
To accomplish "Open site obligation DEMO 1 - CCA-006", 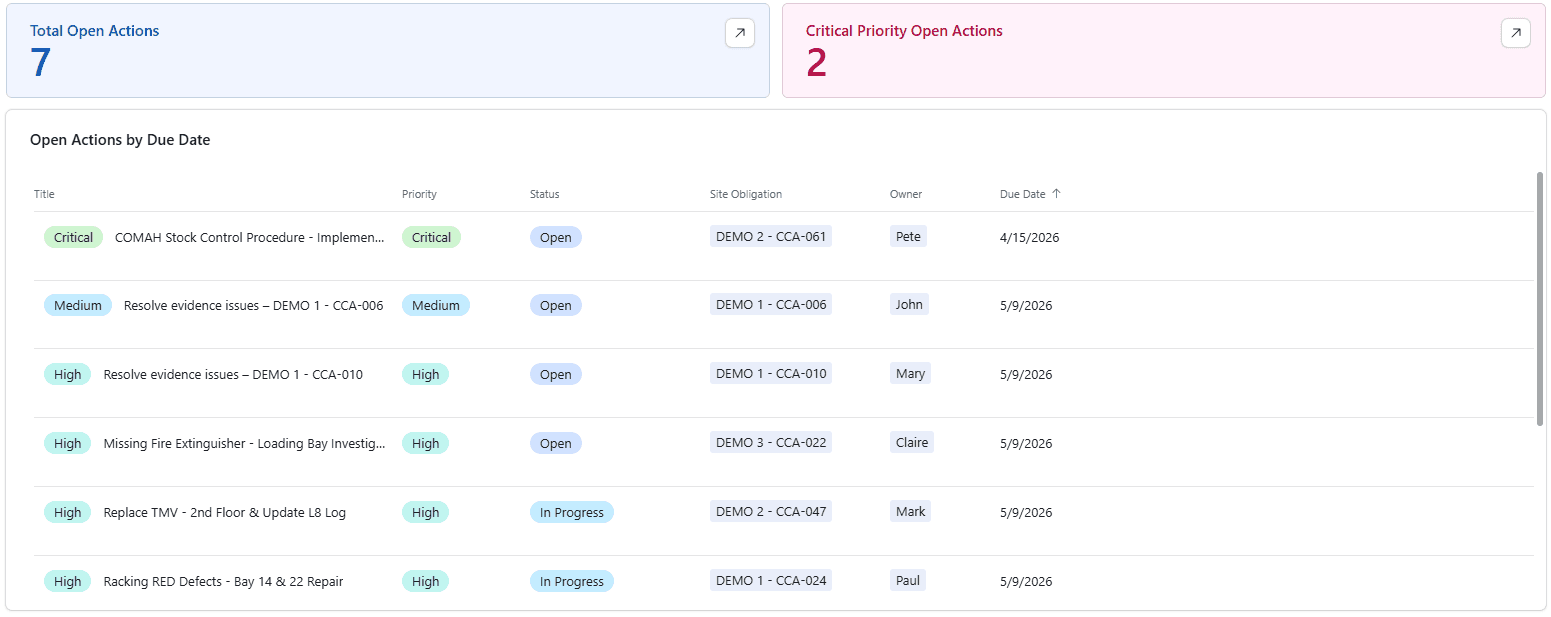I will [x=771, y=304].
